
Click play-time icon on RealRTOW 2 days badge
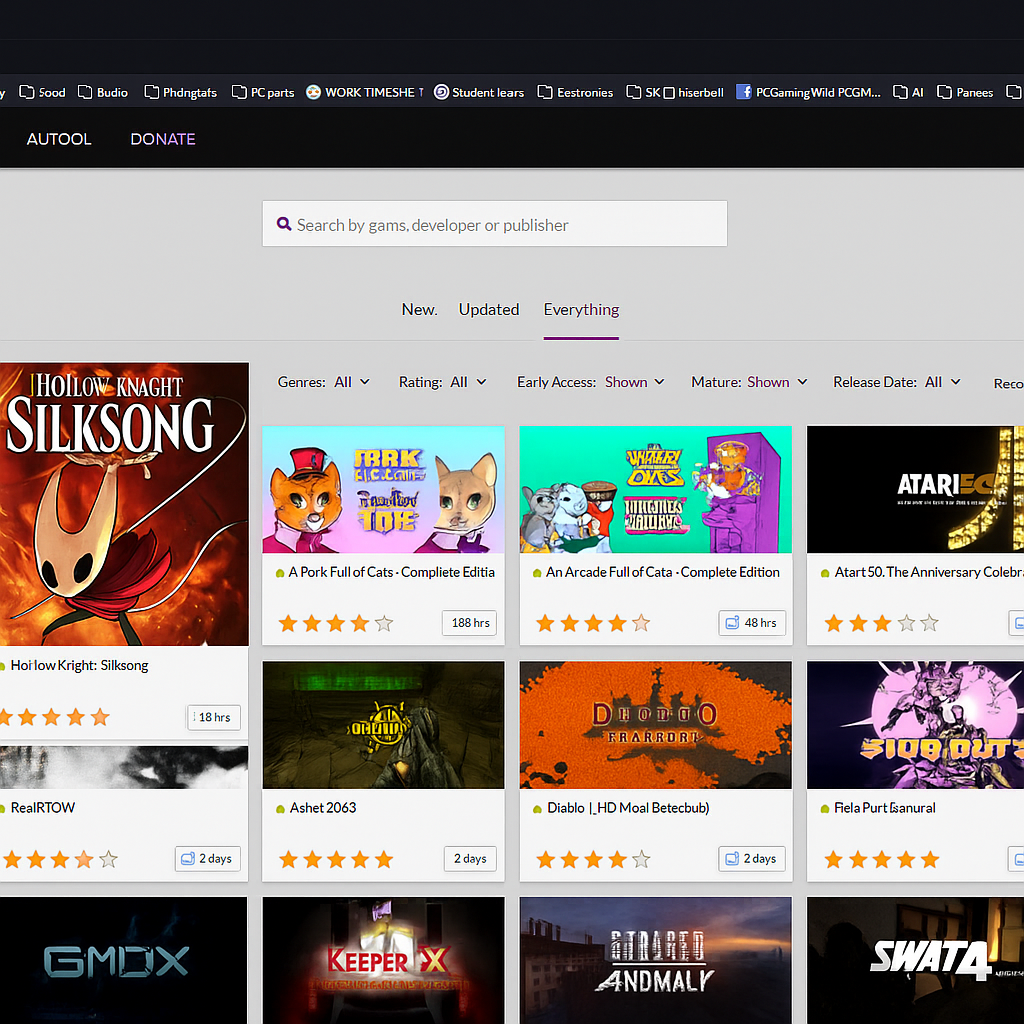point(188,858)
